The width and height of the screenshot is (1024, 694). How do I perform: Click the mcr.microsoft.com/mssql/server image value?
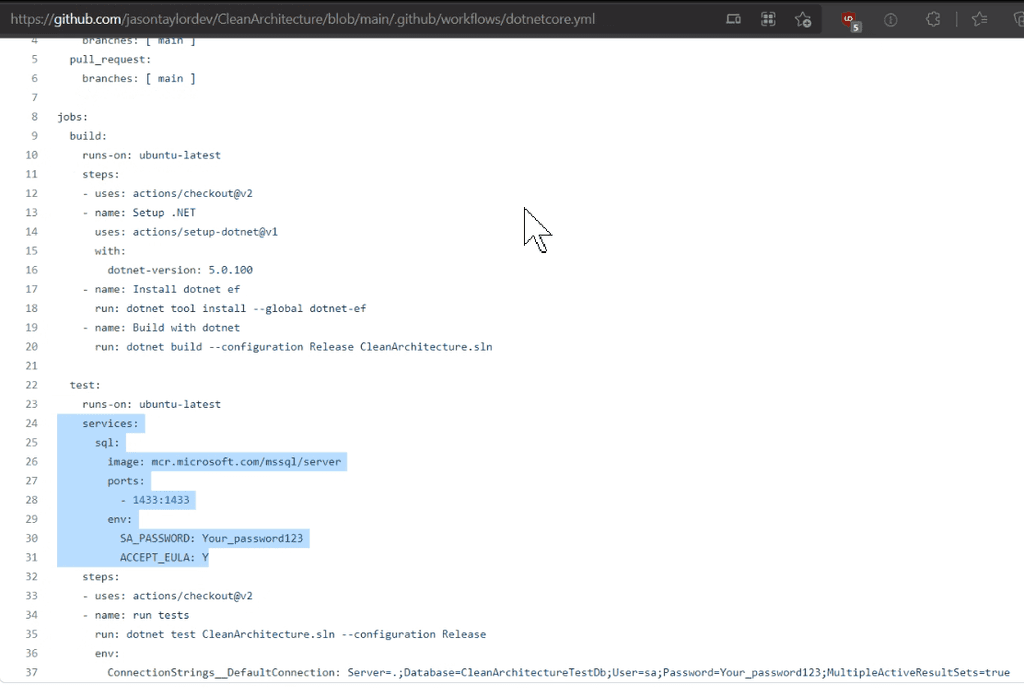[249, 461]
